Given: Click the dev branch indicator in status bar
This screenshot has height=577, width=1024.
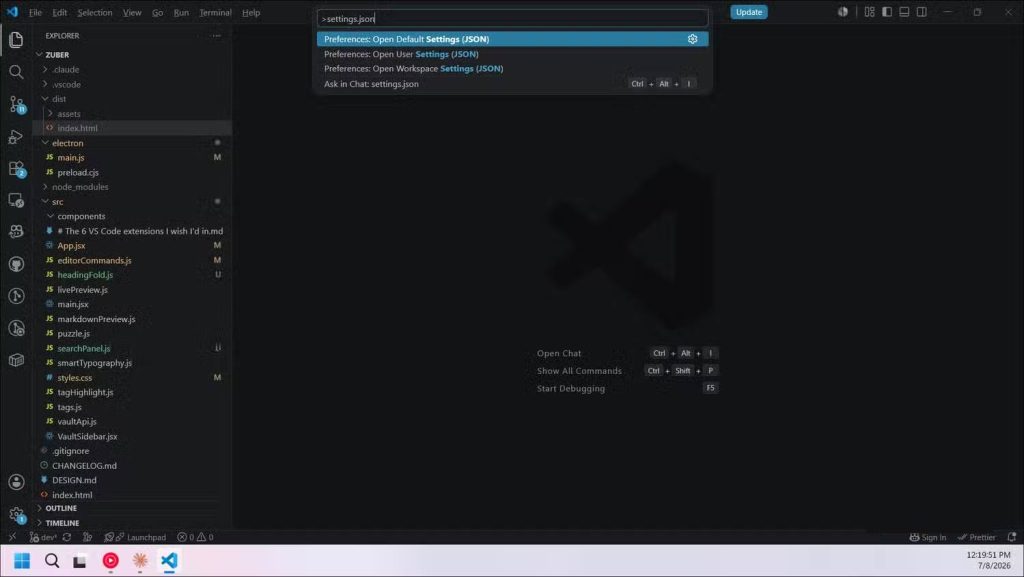Looking at the screenshot, I should pos(43,537).
